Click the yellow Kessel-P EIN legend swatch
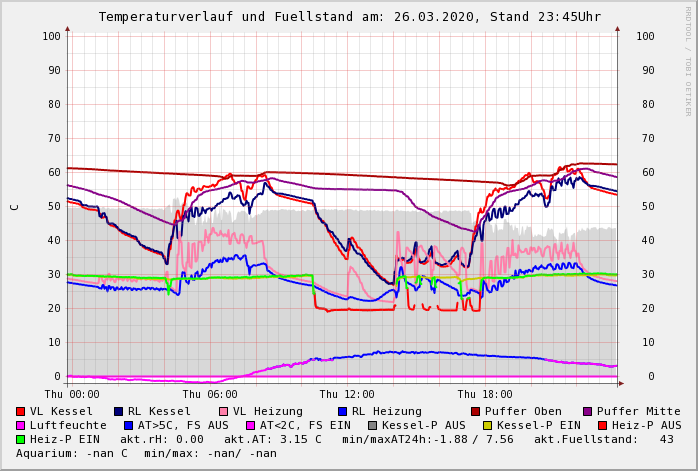Screen dimensions: 698x471 [487, 426]
